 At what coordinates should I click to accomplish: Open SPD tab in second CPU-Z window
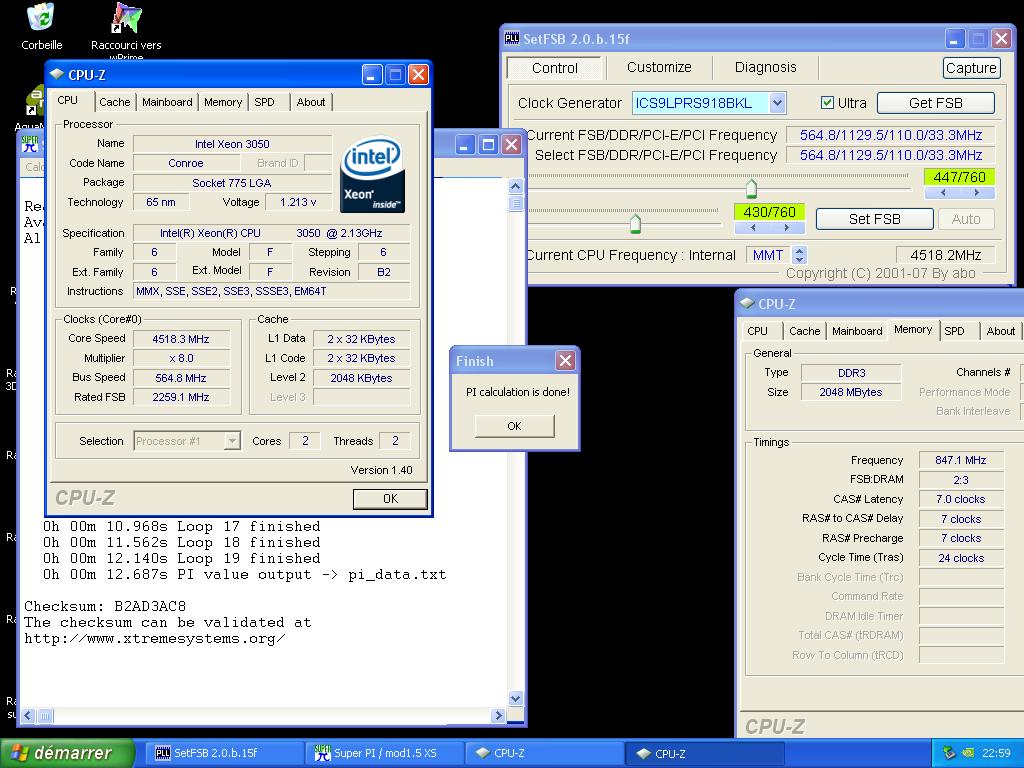(x=954, y=331)
